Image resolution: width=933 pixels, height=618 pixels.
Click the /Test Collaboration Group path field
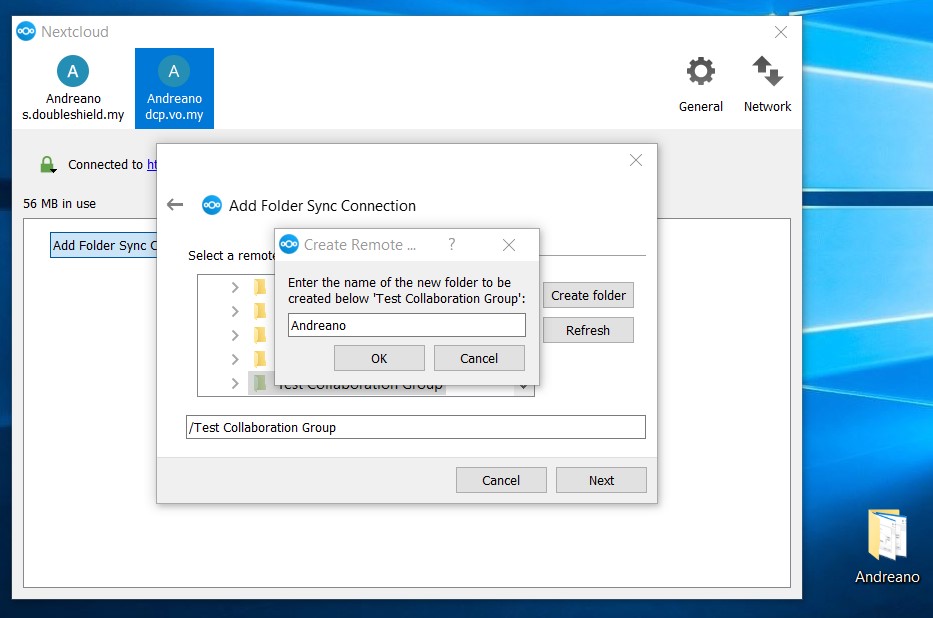pos(415,427)
